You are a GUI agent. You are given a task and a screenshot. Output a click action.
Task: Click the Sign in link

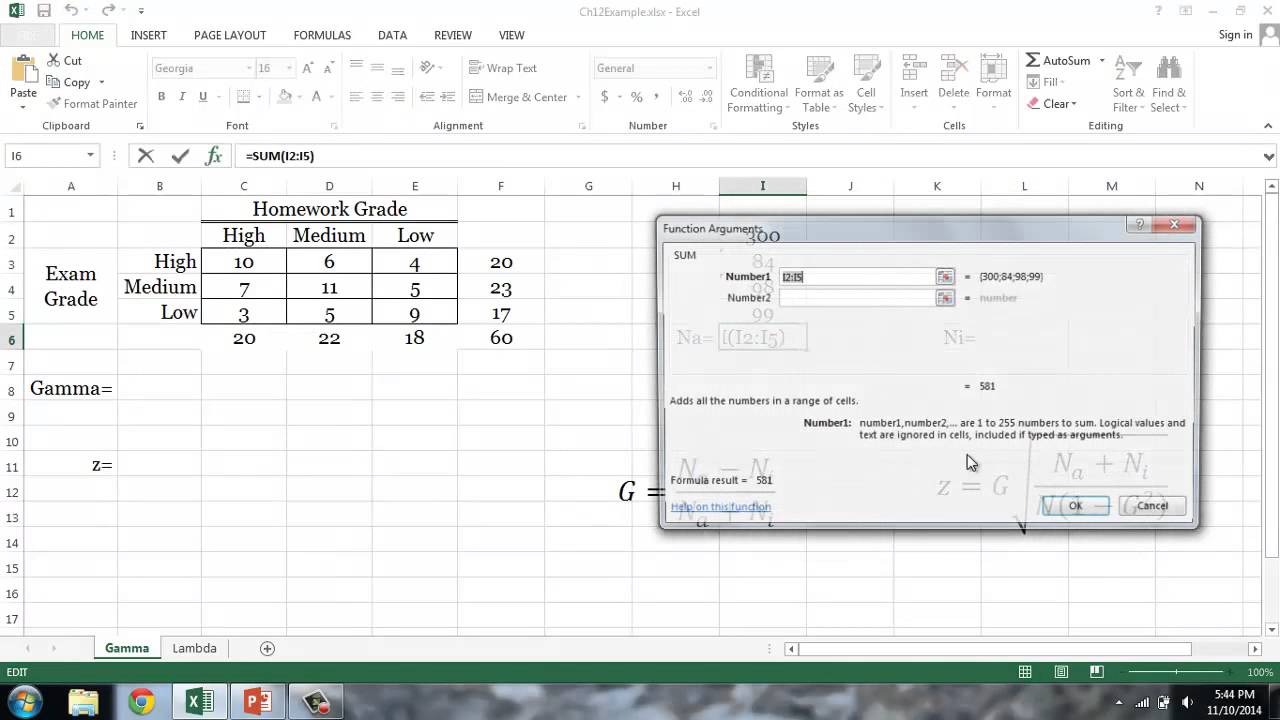[x=1235, y=35]
